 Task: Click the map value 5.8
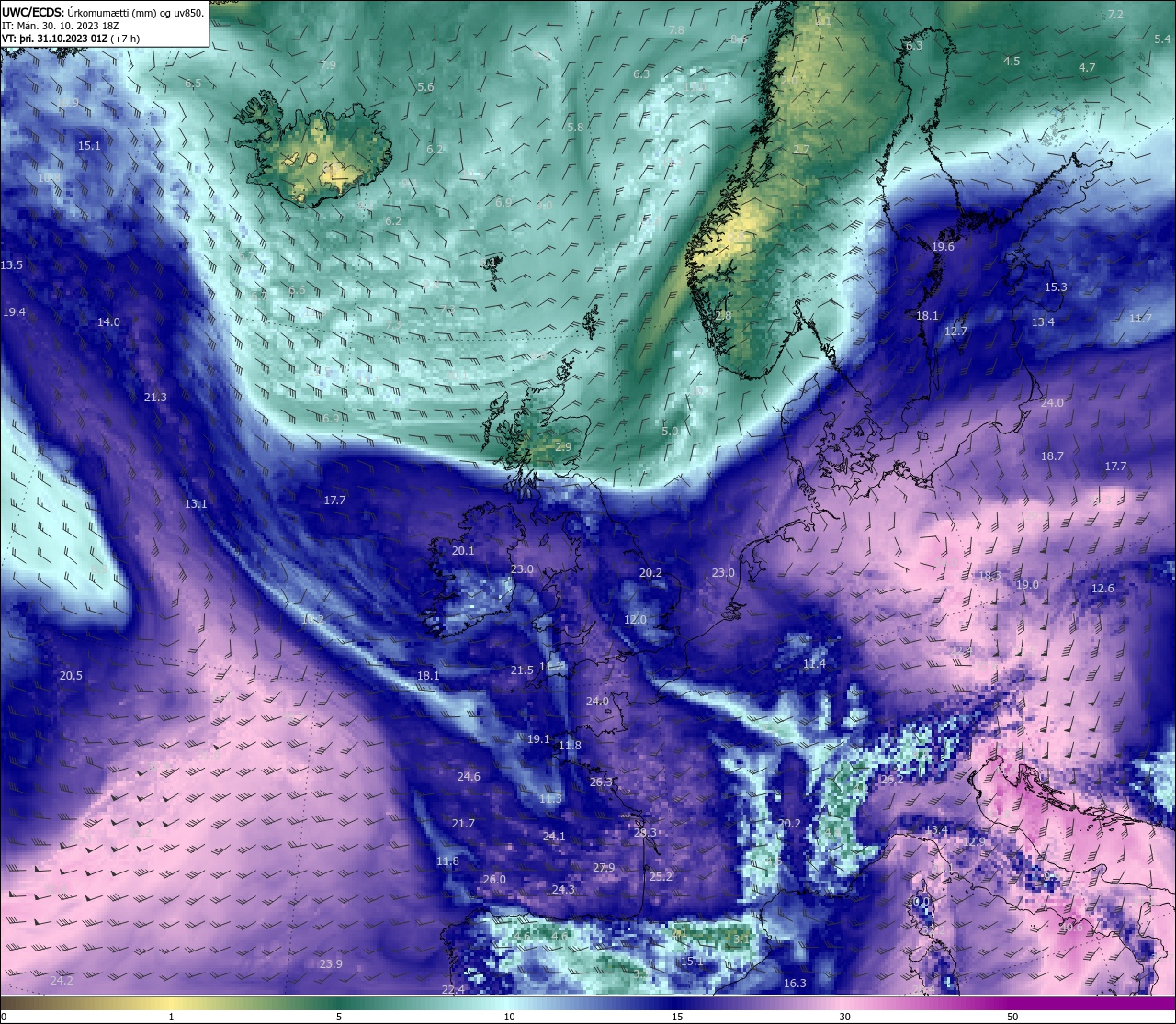[575, 128]
